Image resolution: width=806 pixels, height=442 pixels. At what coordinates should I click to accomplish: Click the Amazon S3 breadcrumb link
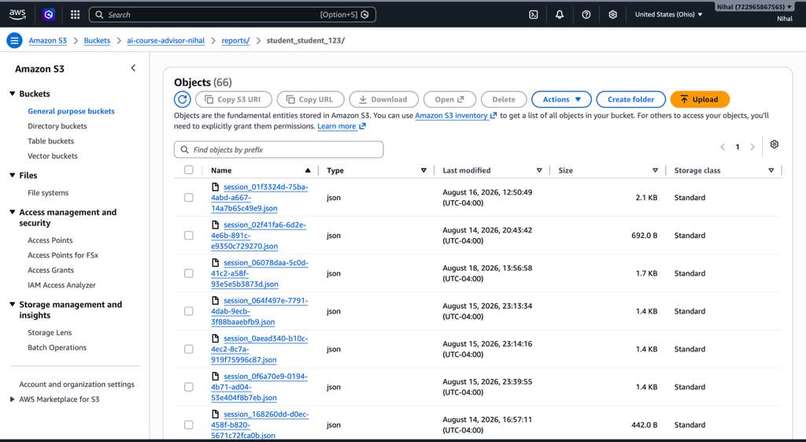click(x=48, y=40)
